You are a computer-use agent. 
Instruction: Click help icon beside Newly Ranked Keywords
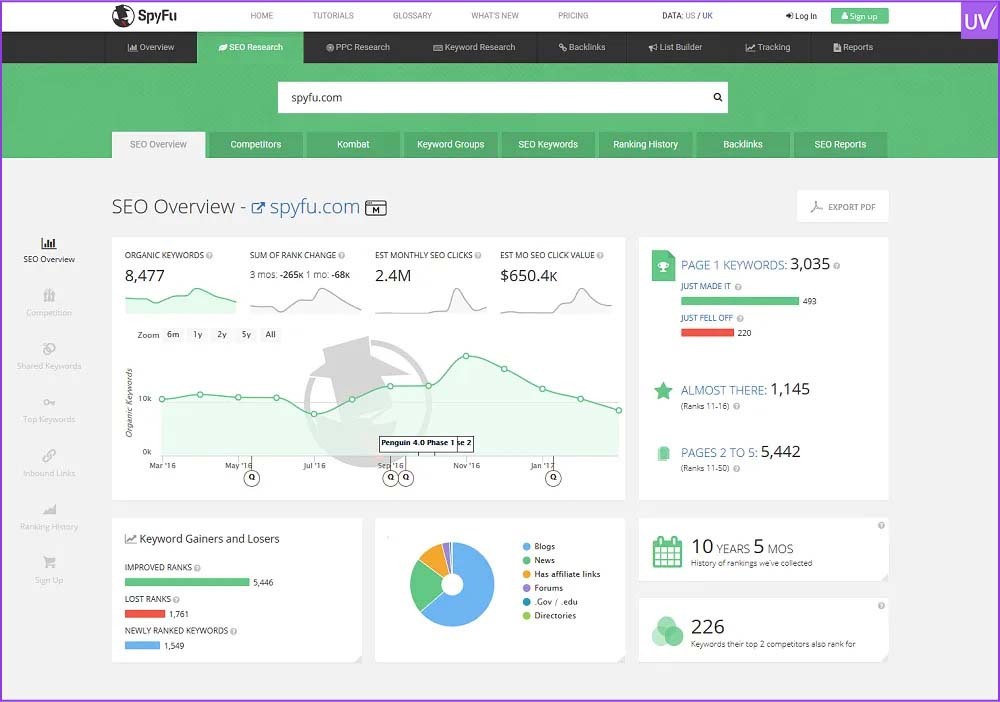[x=233, y=631]
